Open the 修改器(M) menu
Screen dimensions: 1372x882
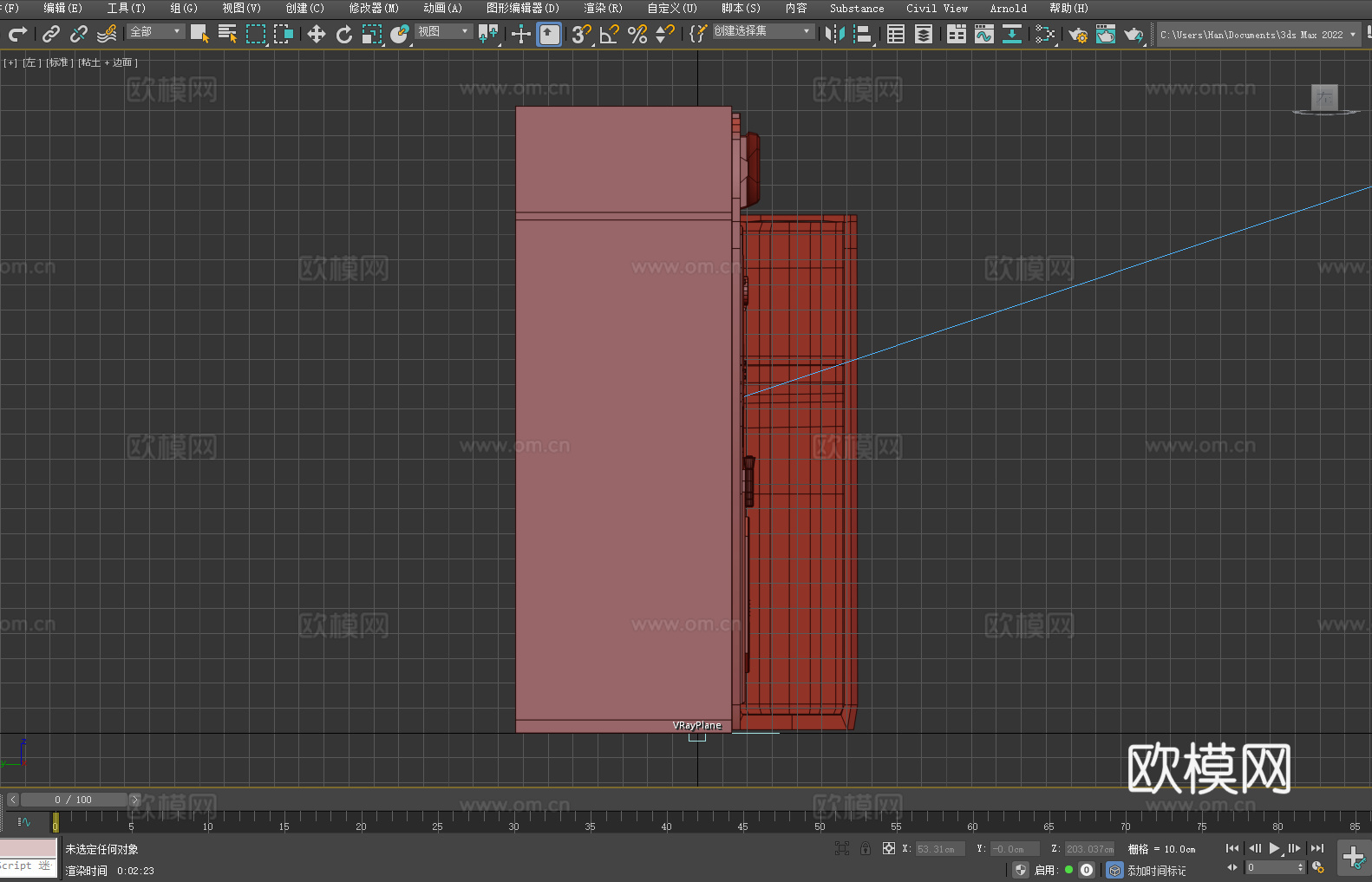374,8
